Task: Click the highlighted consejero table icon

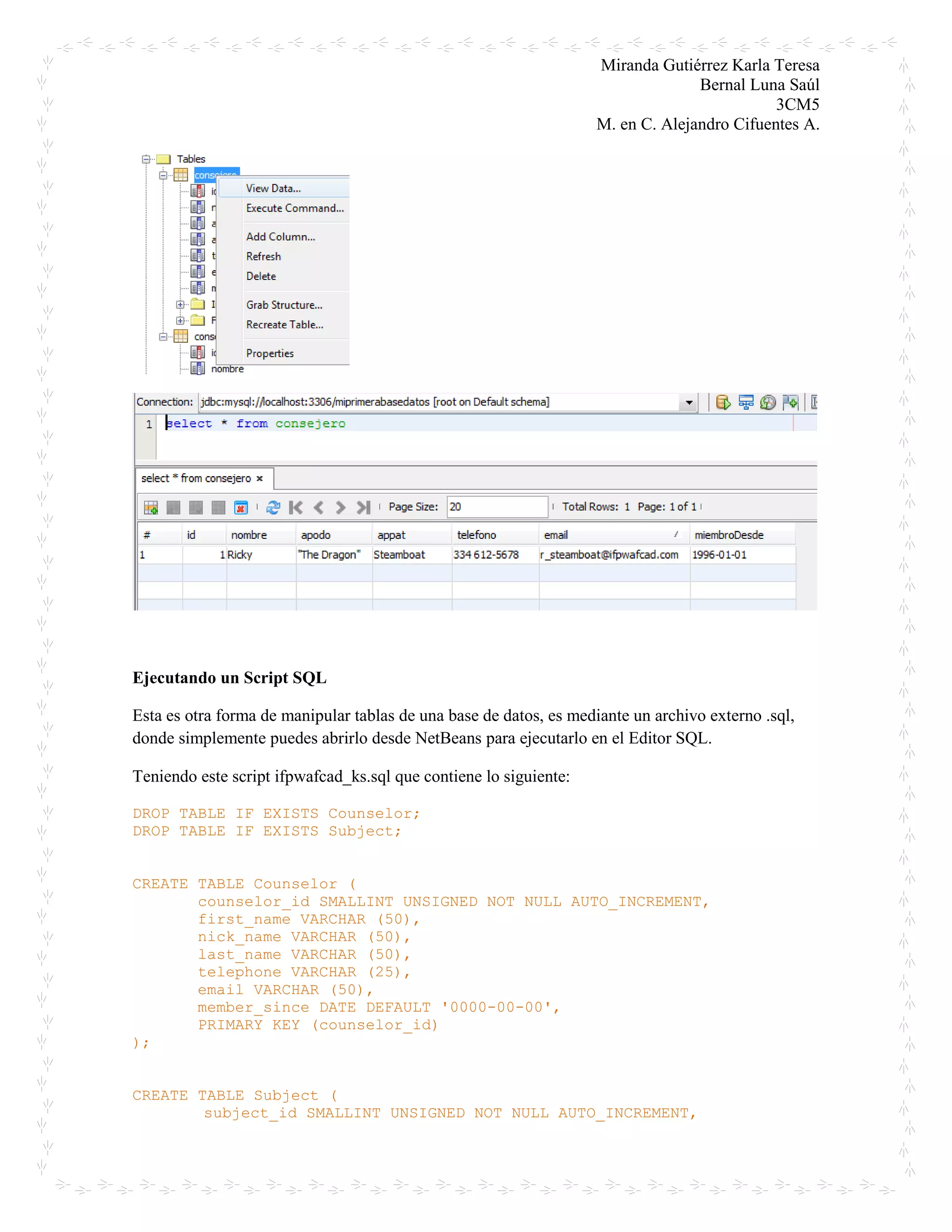Action: click(x=180, y=175)
